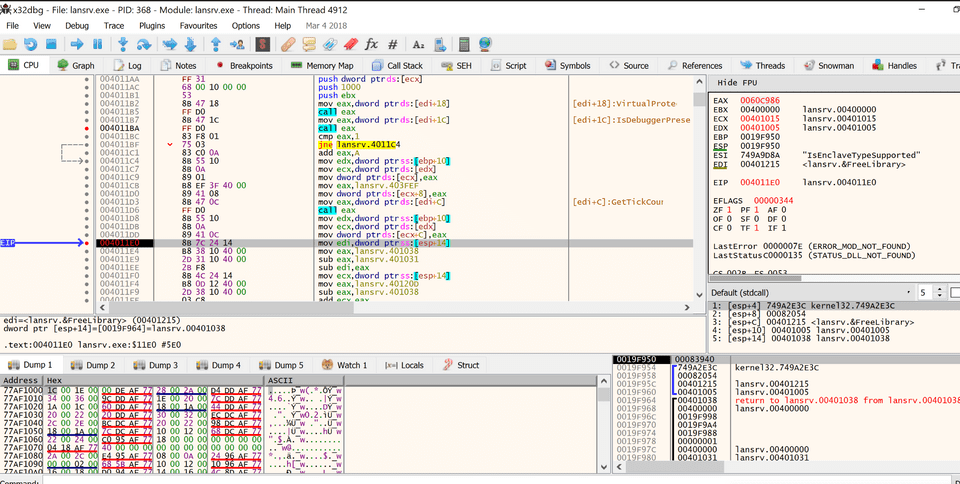Toggle breakpoint bullet at the EIP row

(87, 243)
